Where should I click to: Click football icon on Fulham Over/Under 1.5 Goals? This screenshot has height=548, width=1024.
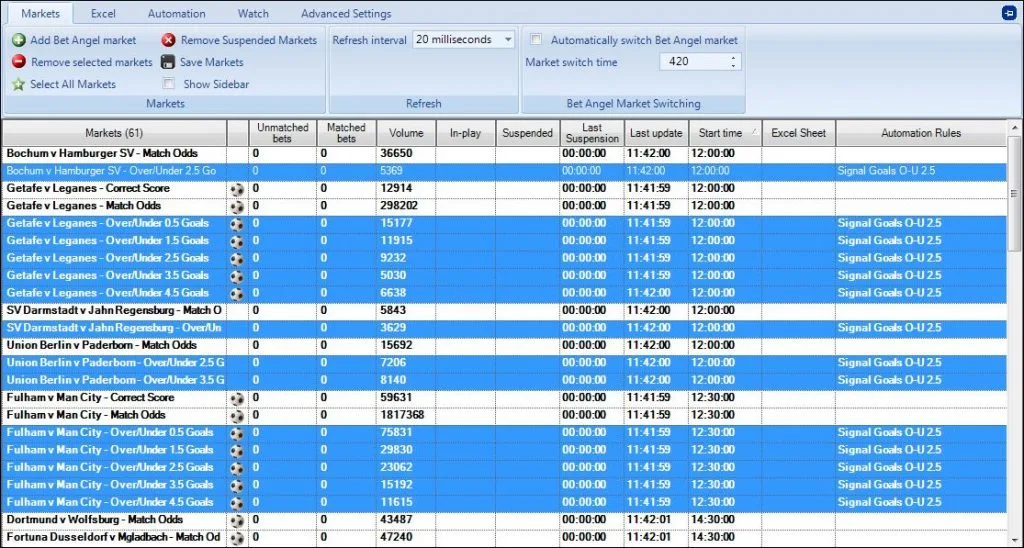(x=237, y=450)
